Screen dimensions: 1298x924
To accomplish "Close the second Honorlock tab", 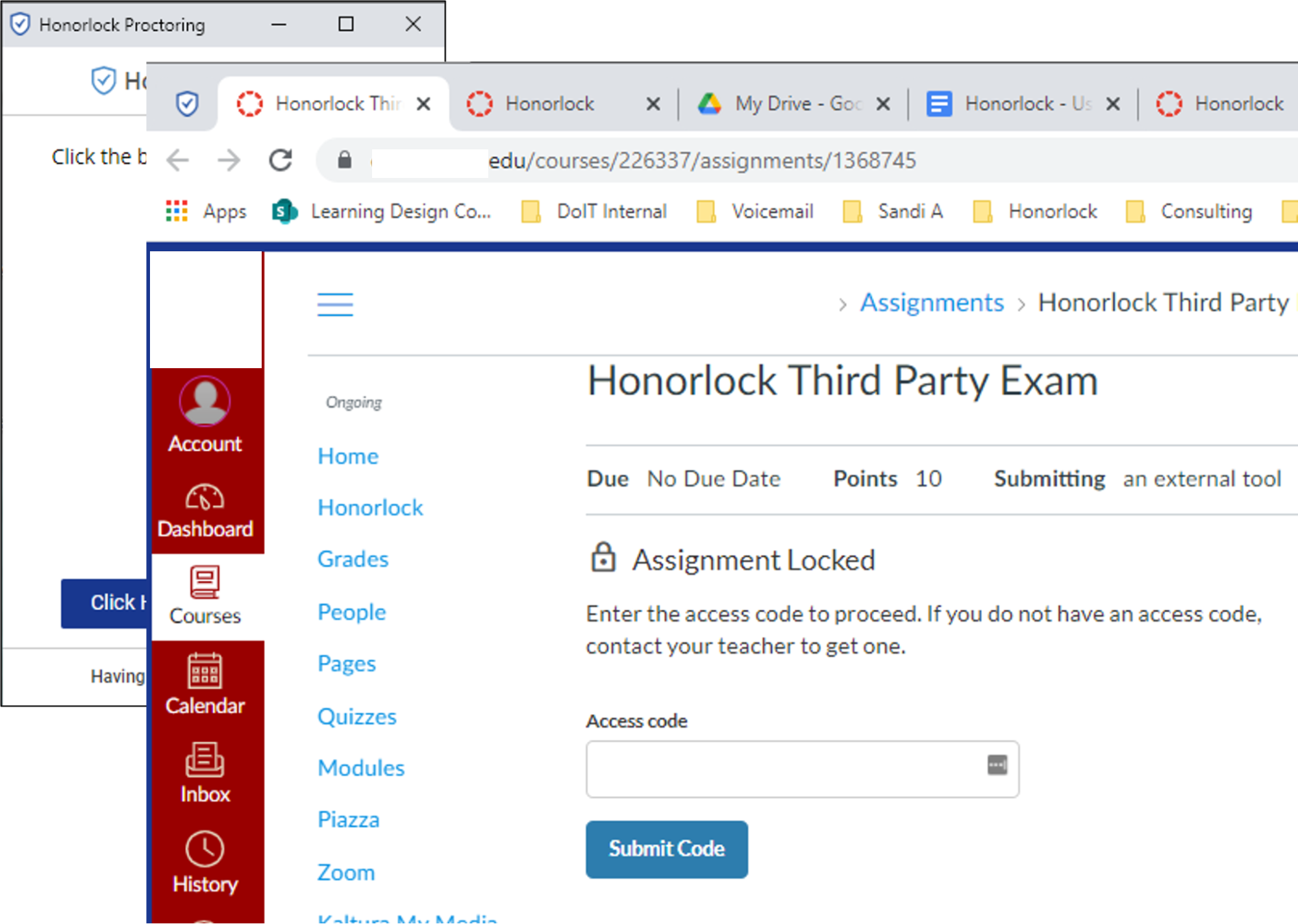I will pos(653,104).
